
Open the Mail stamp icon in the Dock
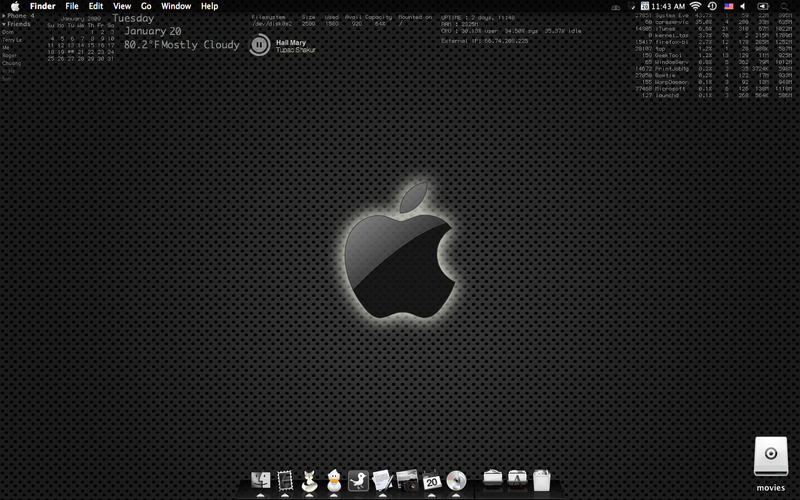(x=285, y=480)
